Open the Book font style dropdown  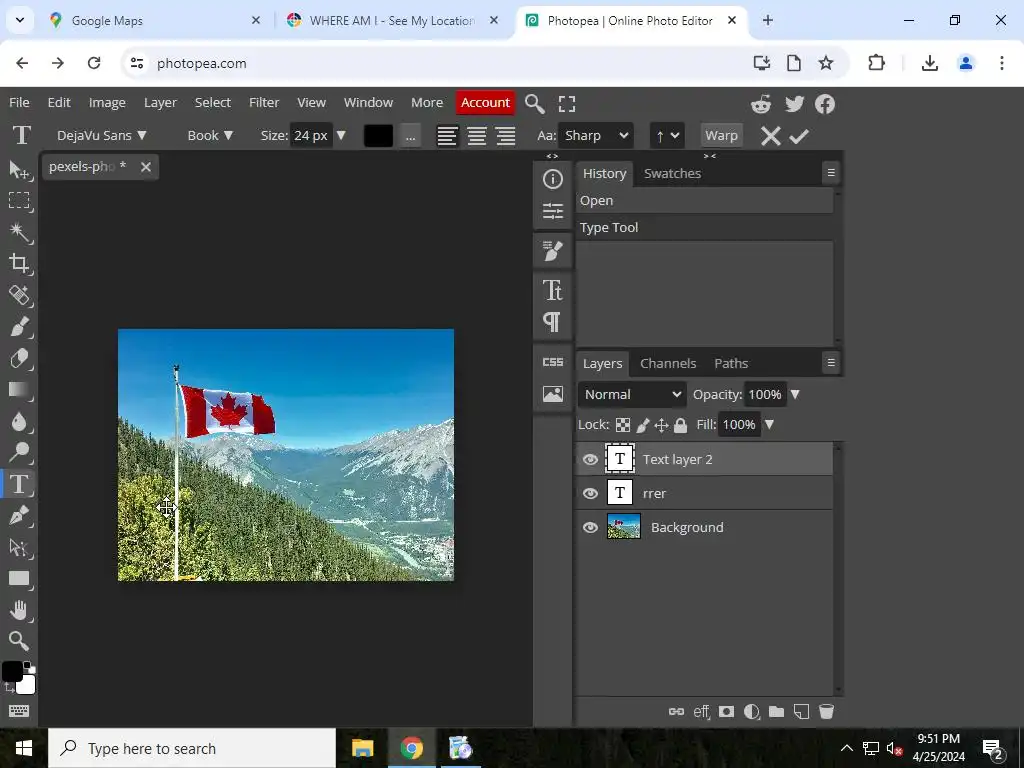click(210, 136)
